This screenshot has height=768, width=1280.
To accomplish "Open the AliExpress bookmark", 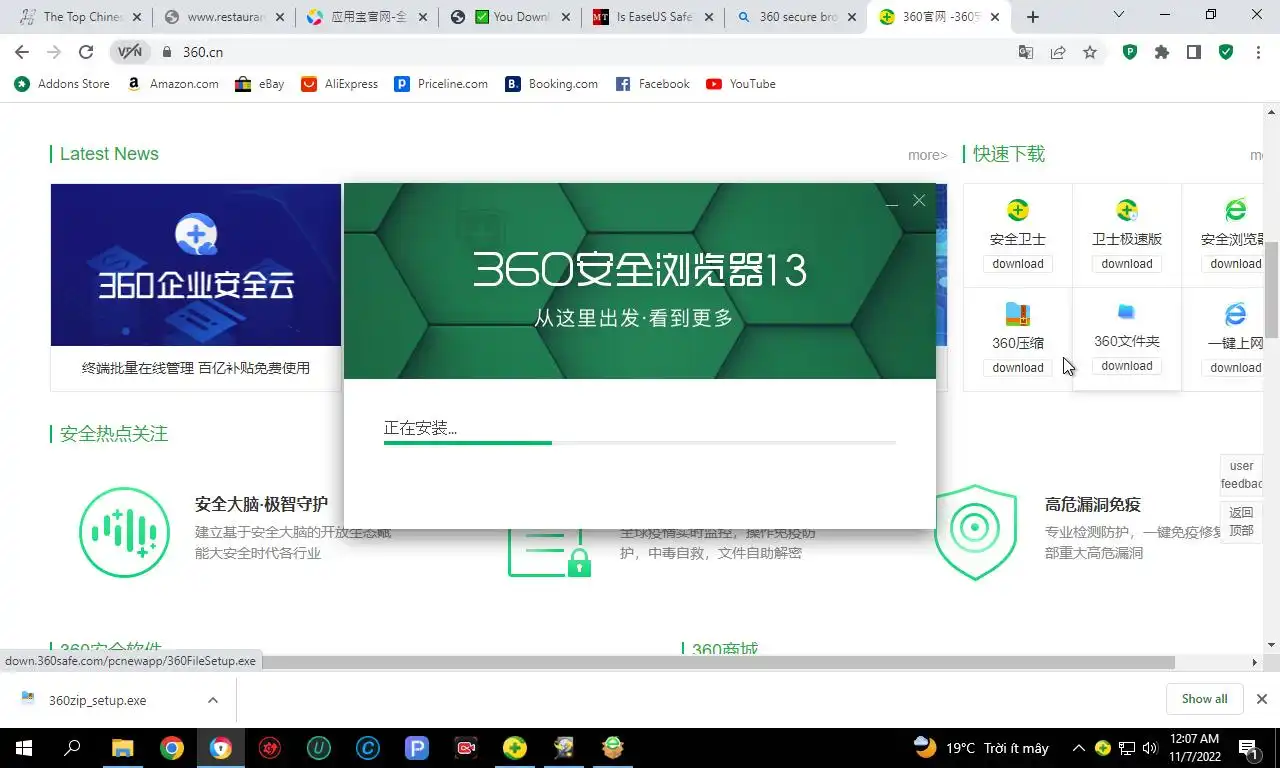I will pyautogui.click(x=340, y=84).
